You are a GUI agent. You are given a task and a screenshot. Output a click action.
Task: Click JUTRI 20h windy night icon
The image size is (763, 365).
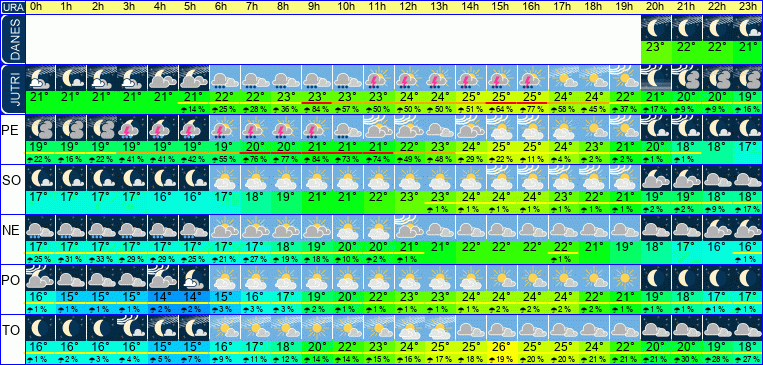(x=656, y=78)
